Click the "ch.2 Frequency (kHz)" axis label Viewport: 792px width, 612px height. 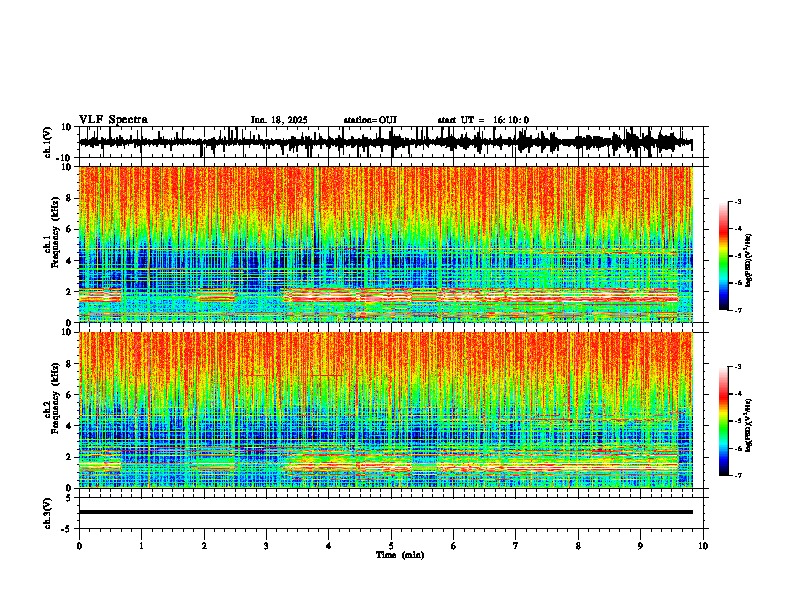click(x=52, y=398)
